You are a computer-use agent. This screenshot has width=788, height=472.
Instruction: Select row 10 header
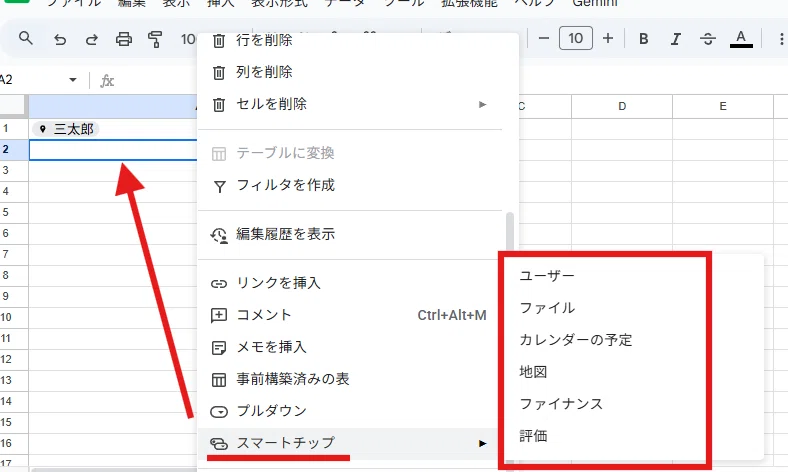(x=14, y=317)
